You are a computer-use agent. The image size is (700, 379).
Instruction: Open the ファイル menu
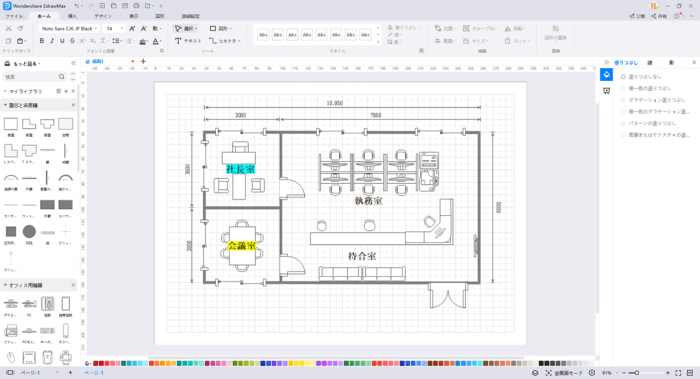coord(14,16)
